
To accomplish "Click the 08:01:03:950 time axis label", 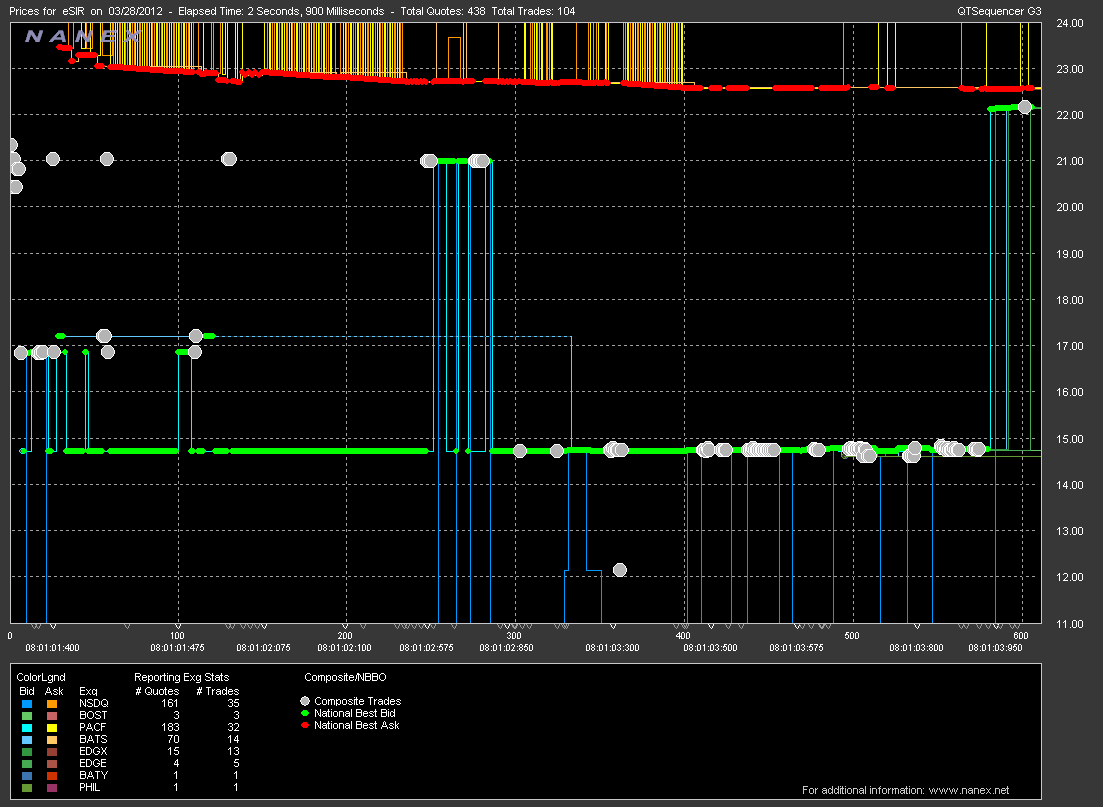I will [995, 647].
